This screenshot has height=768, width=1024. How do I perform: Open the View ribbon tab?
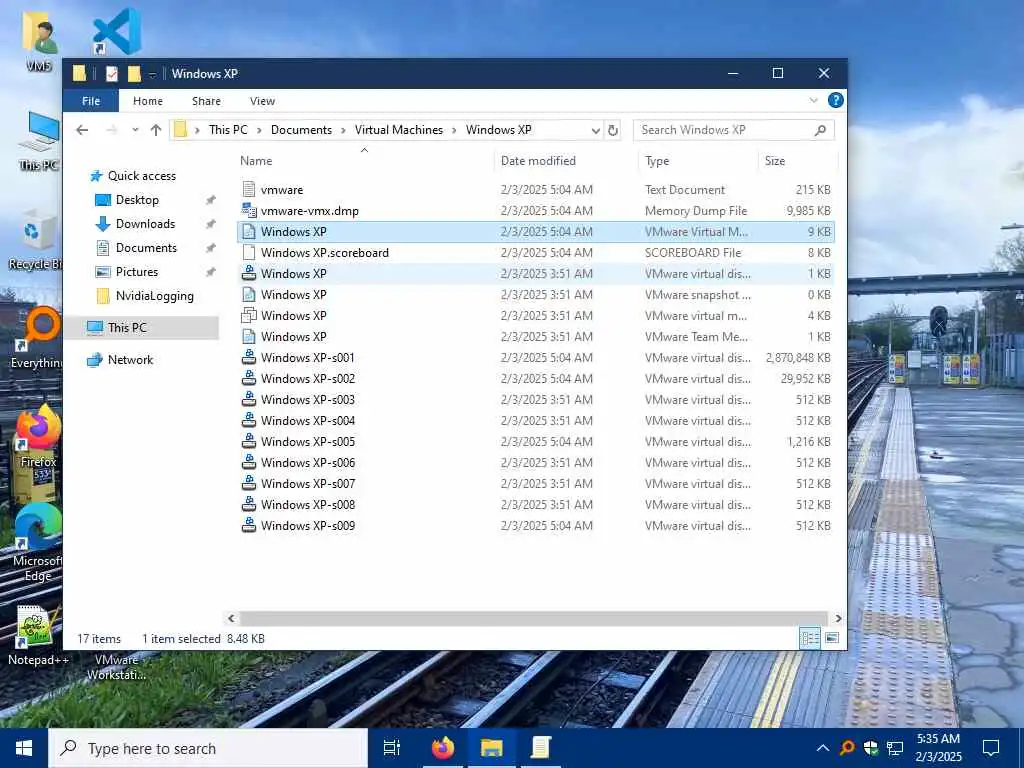(262, 101)
